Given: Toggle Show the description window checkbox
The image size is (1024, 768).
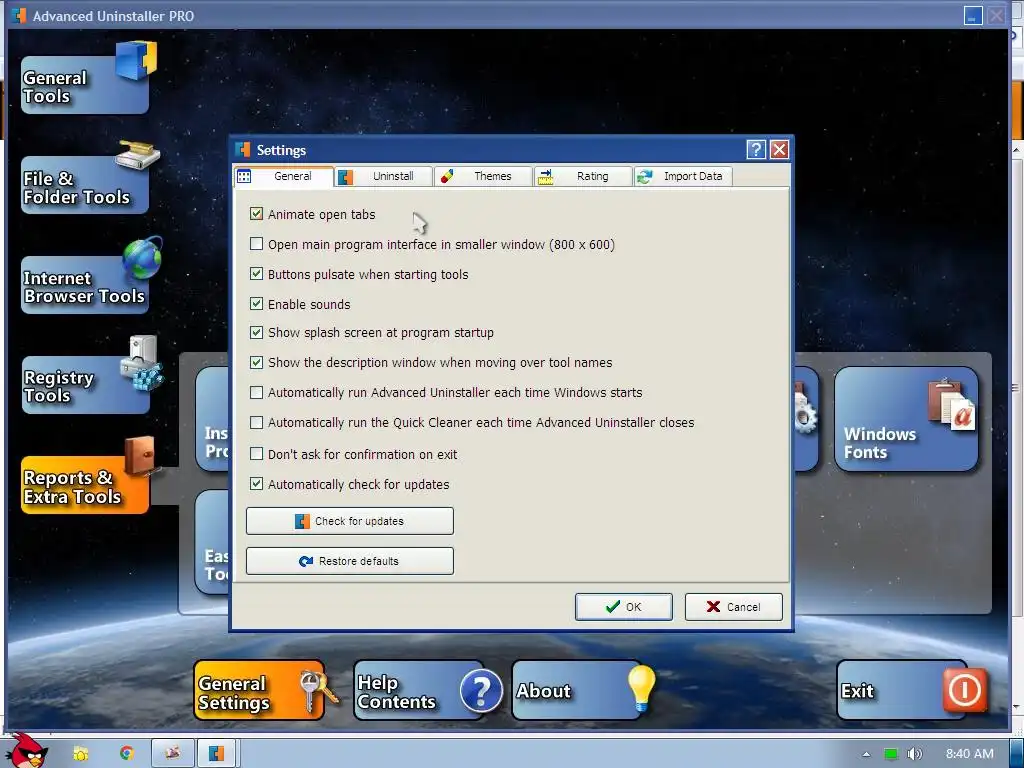Looking at the screenshot, I should coord(257,362).
